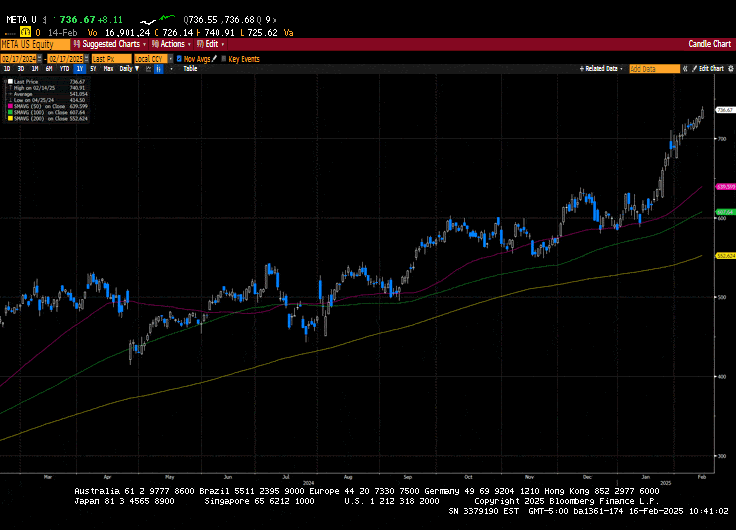This screenshot has width=736, height=530.
Task: Open the Local CCY currency dropdown
Action: [152, 59]
